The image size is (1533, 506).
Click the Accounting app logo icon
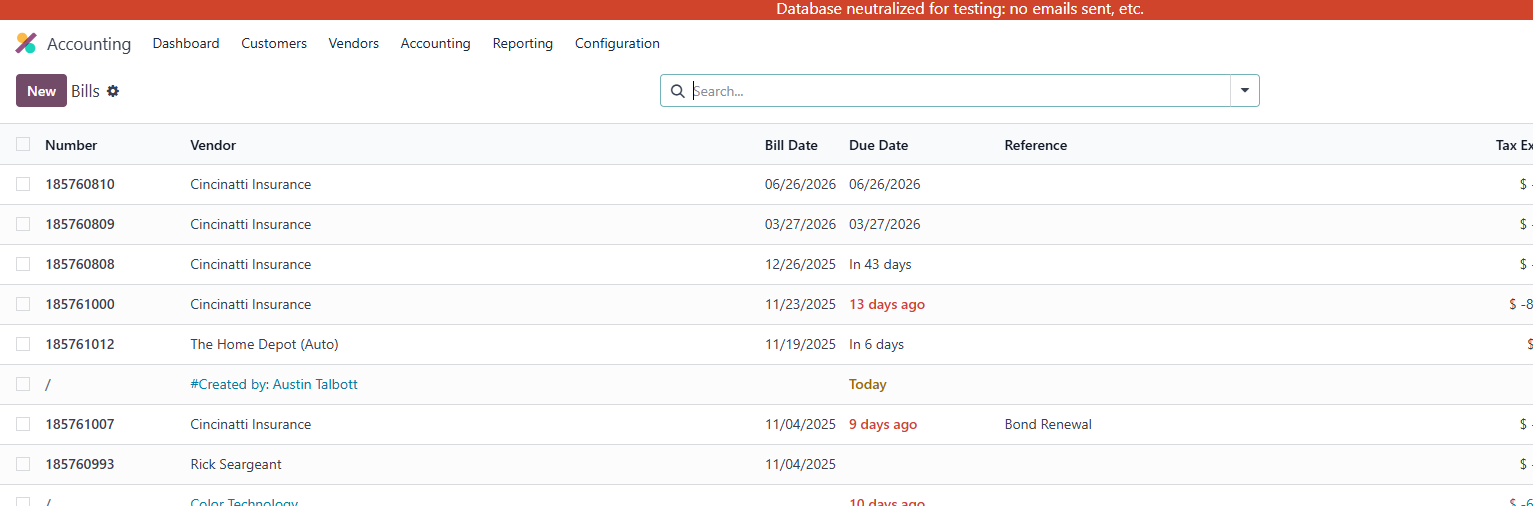(26, 44)
